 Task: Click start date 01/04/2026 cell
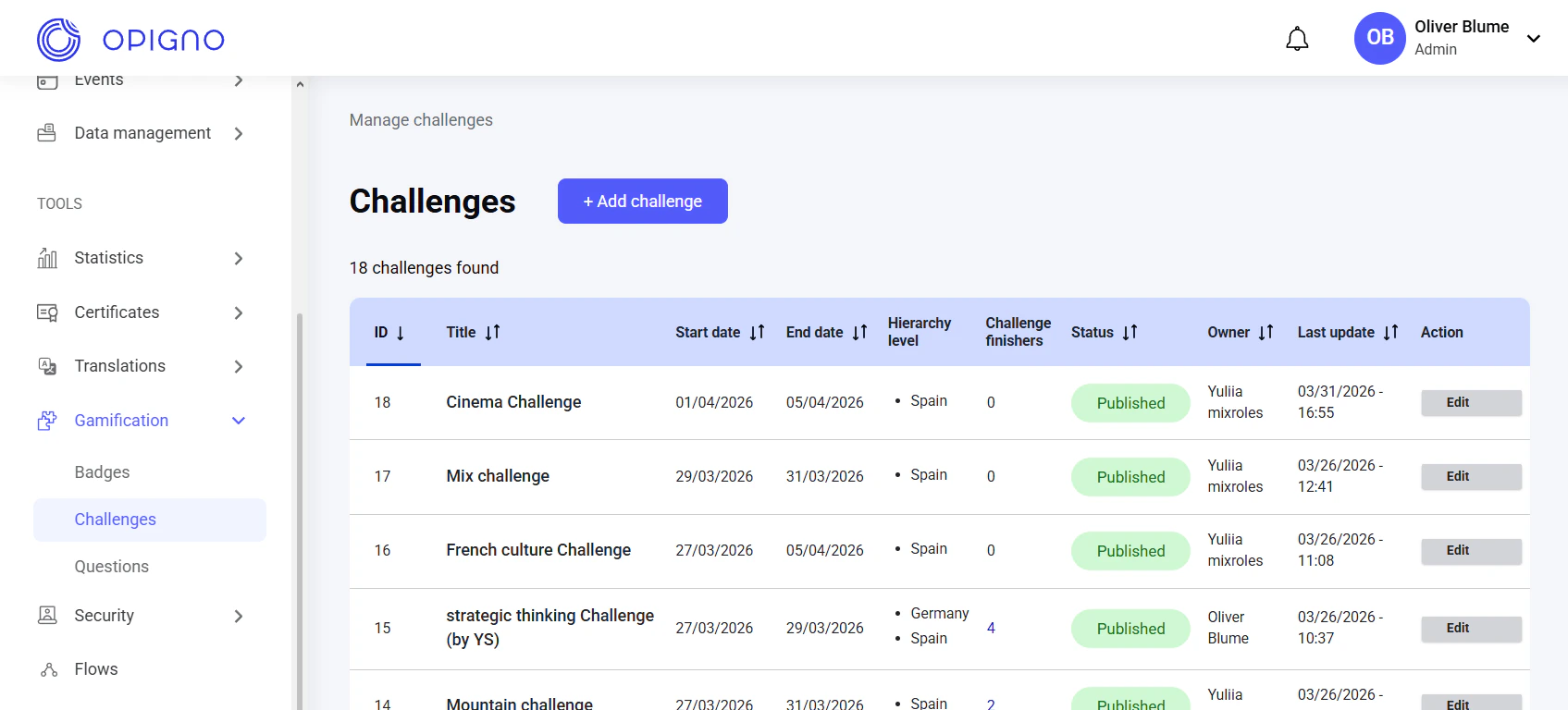[x=714, y=402]
